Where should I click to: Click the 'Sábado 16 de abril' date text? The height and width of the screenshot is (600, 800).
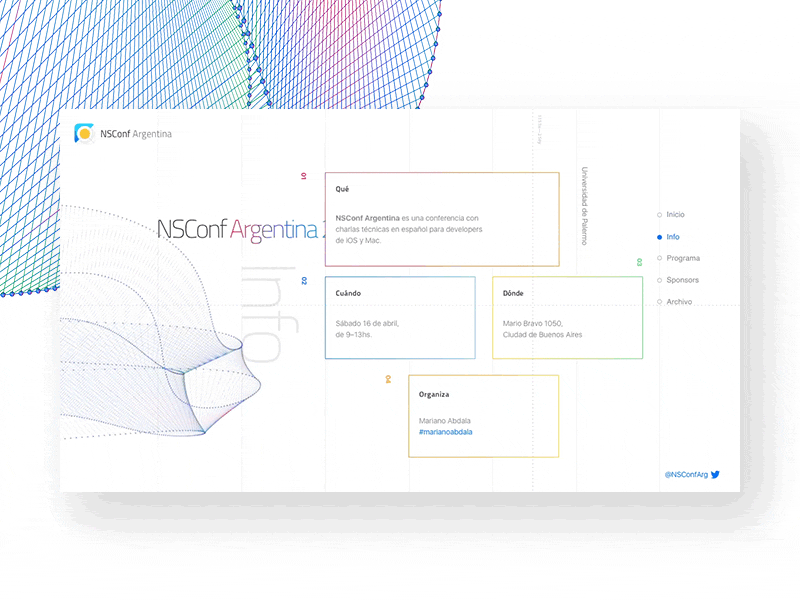(x=367, y=323)
